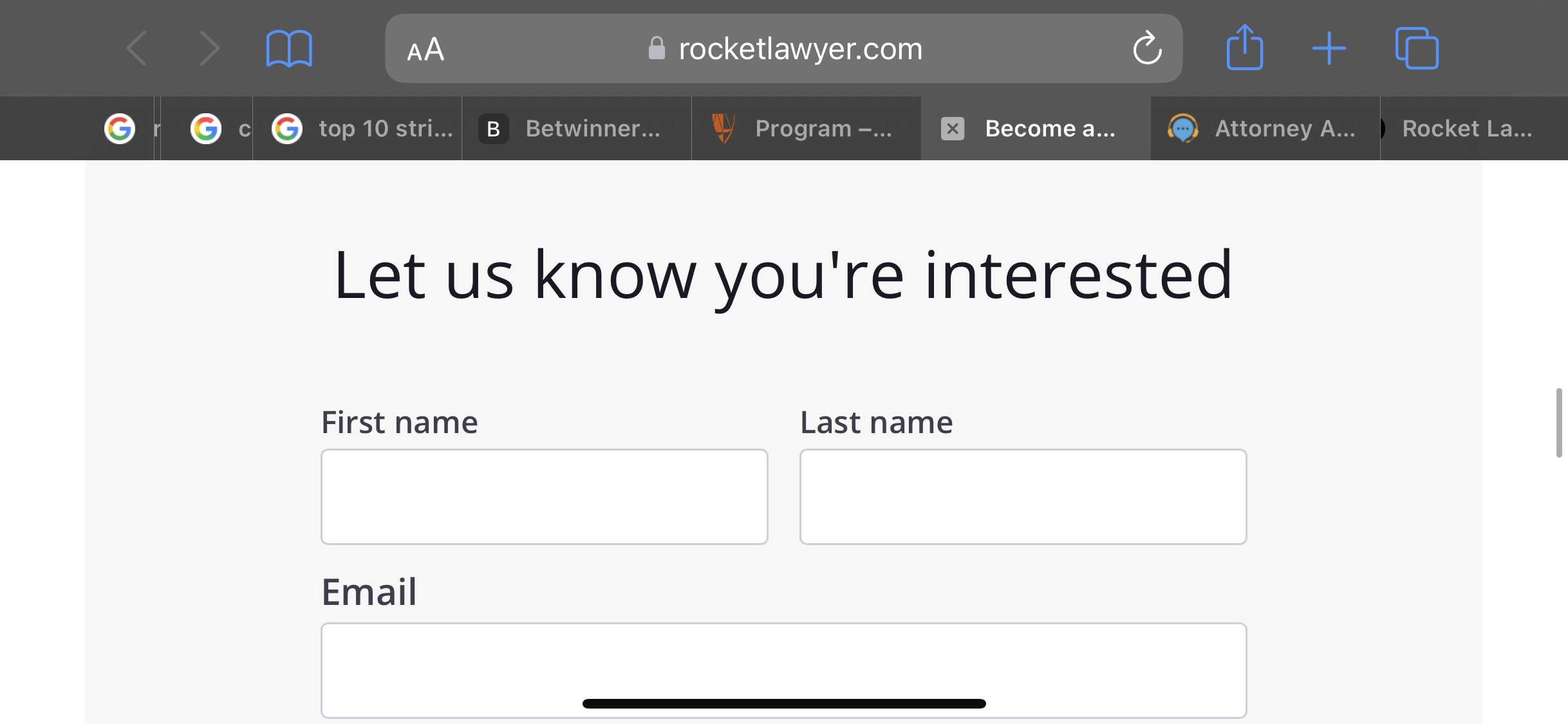
Task: Close the 'Become a...' tab
Action: pyautogui.click(x=953, y=129)
